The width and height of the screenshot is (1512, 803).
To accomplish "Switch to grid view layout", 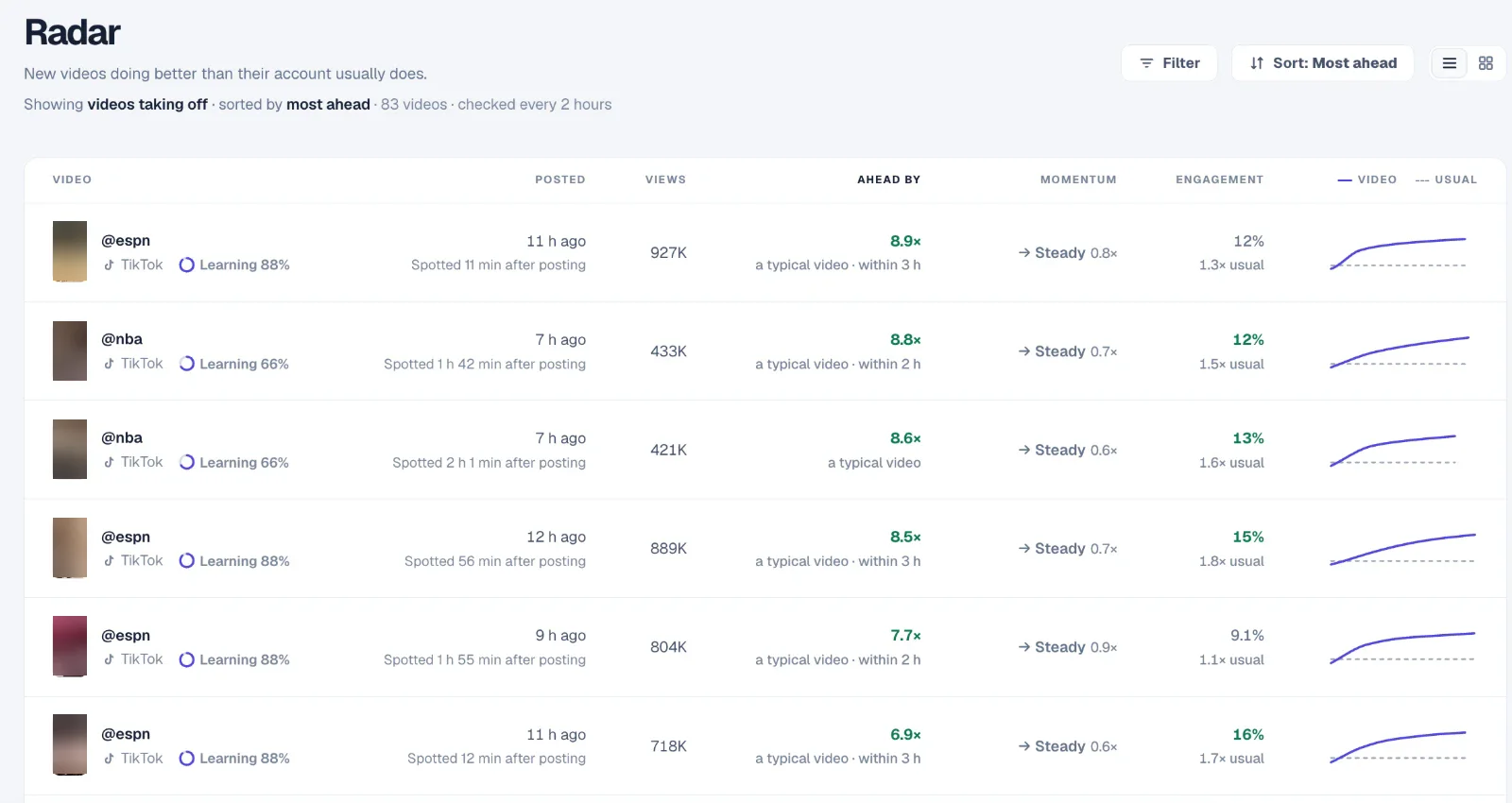I will [x=1486, y=63].
